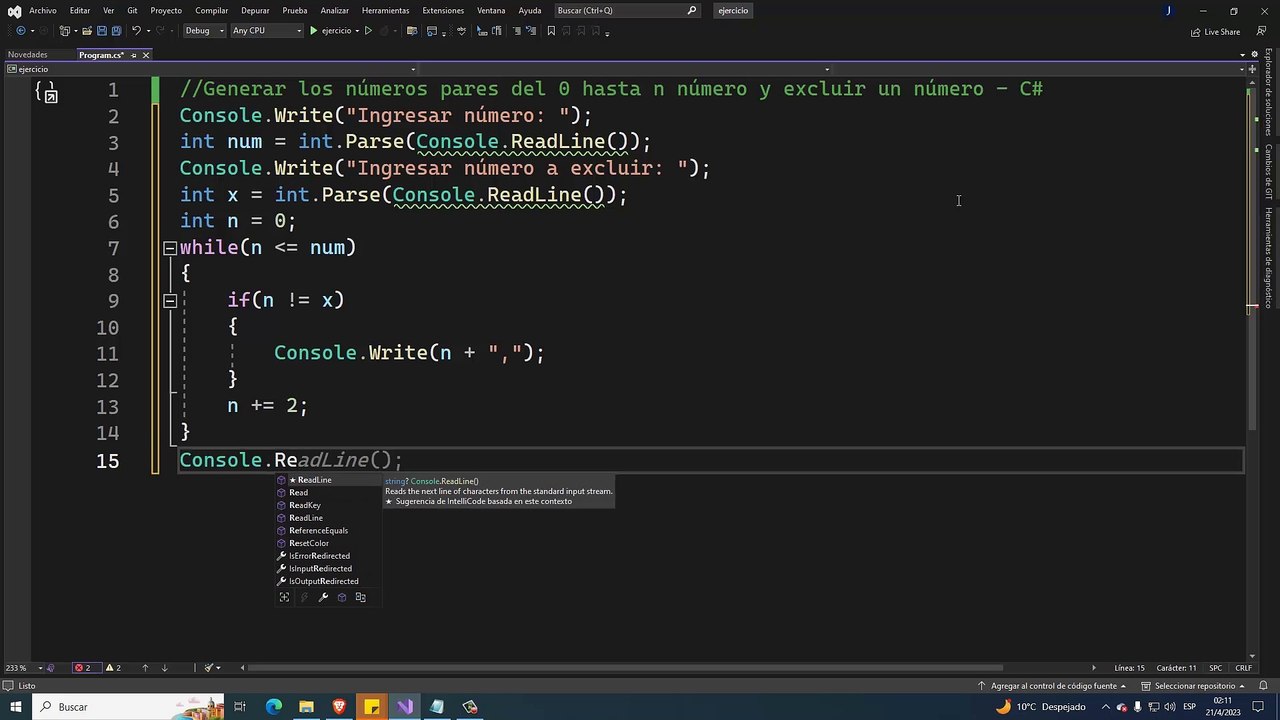Select ReadKey in IntelliSense list
This screenshot has height=720, width=1280.
pos(305,505)
